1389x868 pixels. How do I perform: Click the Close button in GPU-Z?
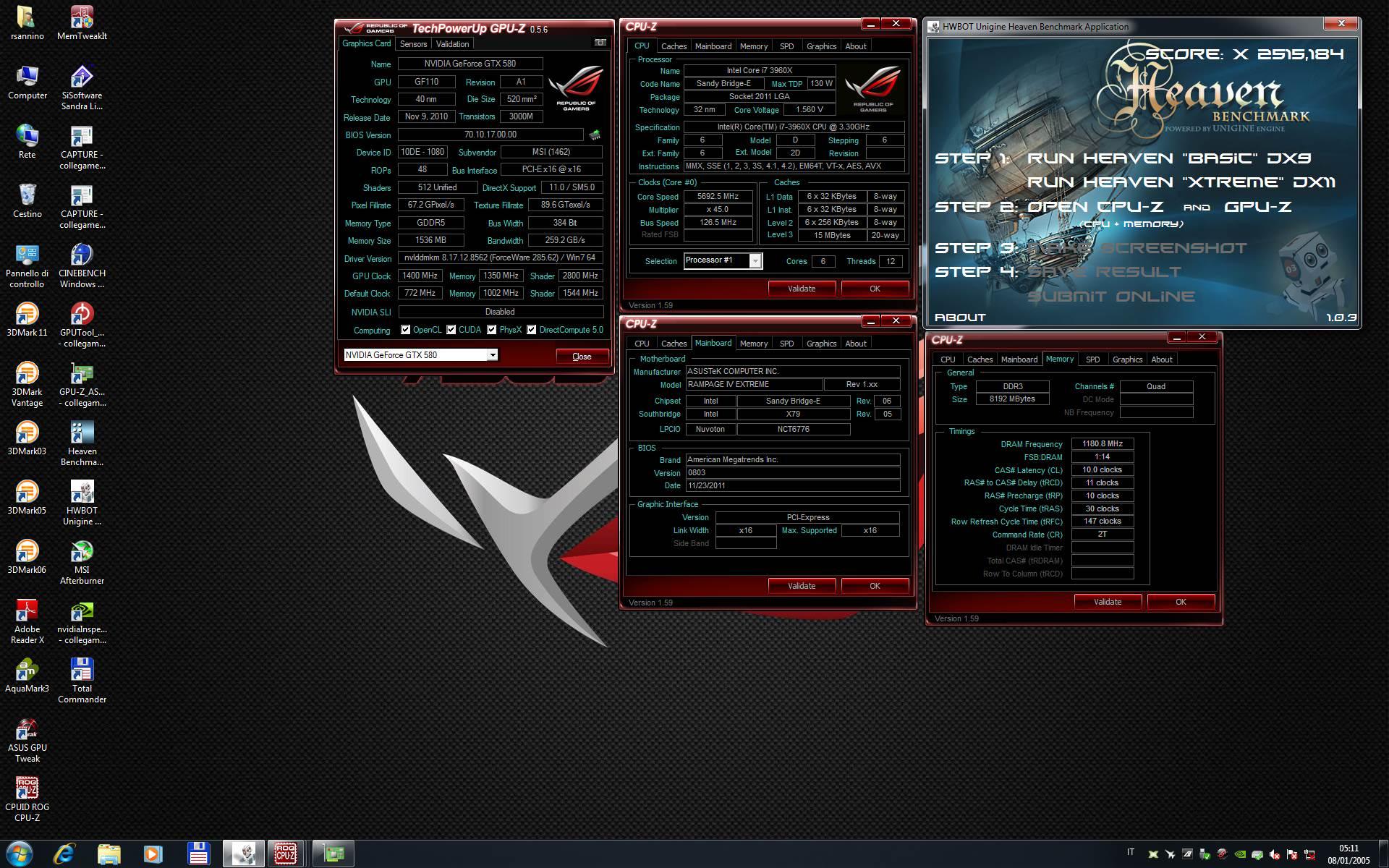[x=582, y=357]
